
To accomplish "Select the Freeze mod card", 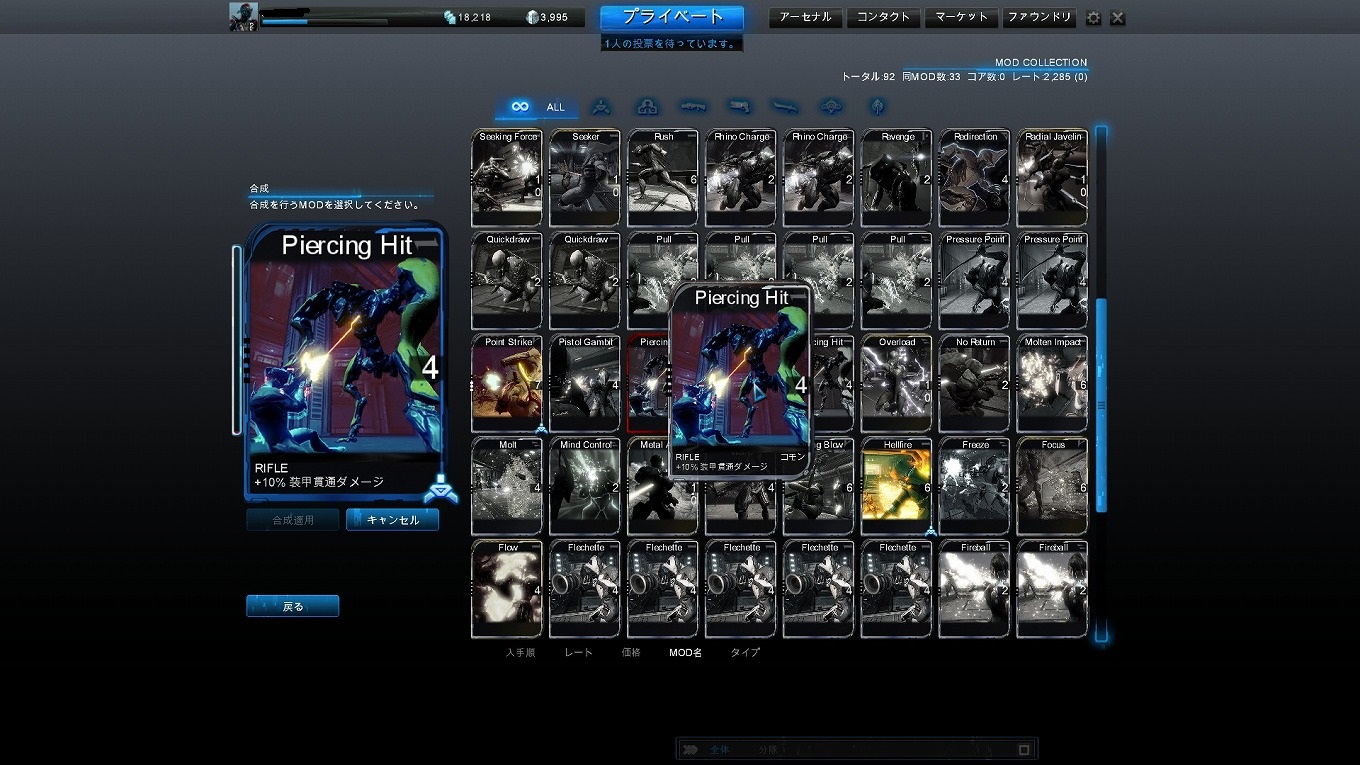I will [x=975, y=486].
